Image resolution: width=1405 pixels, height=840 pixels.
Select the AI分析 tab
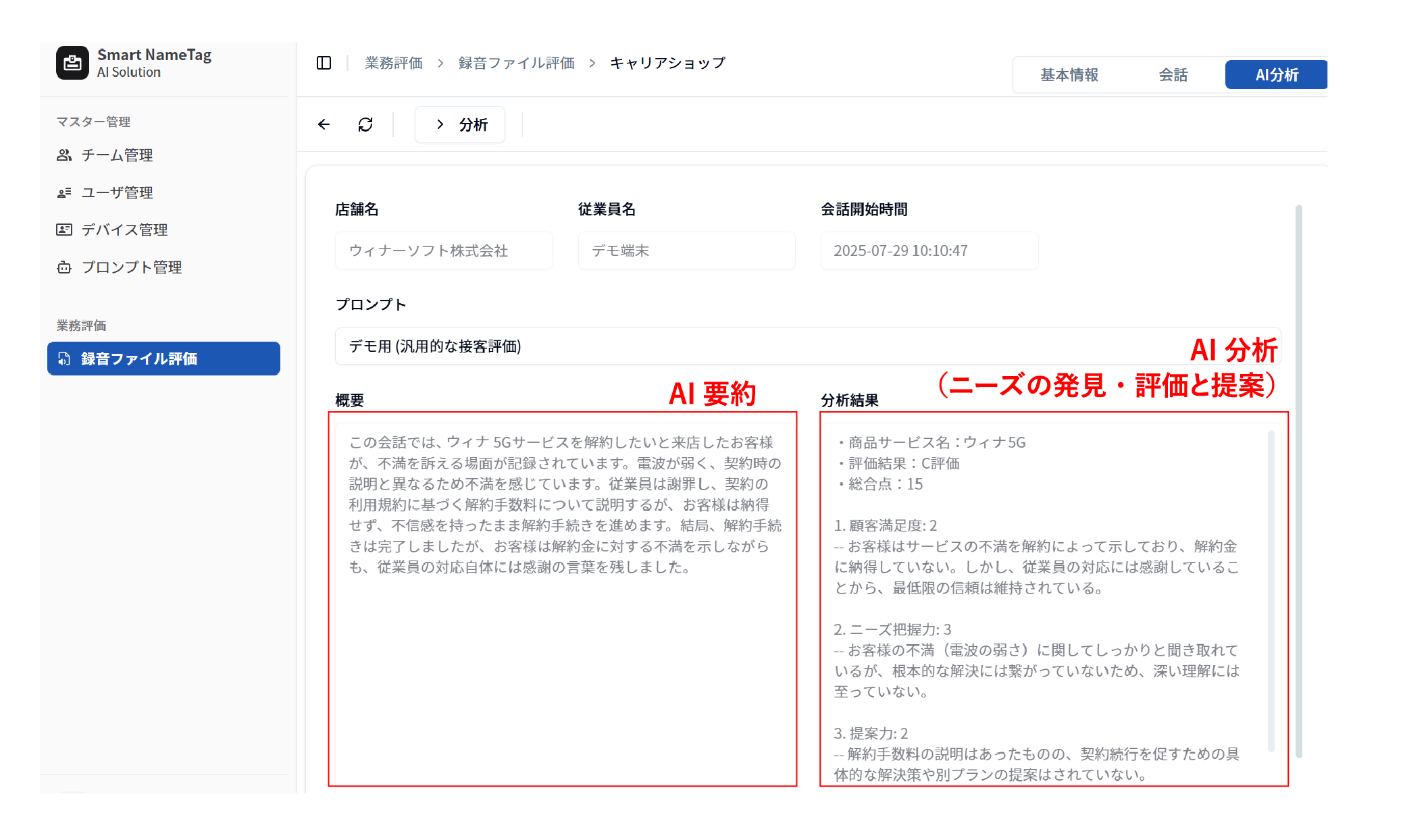[1276, 75]
